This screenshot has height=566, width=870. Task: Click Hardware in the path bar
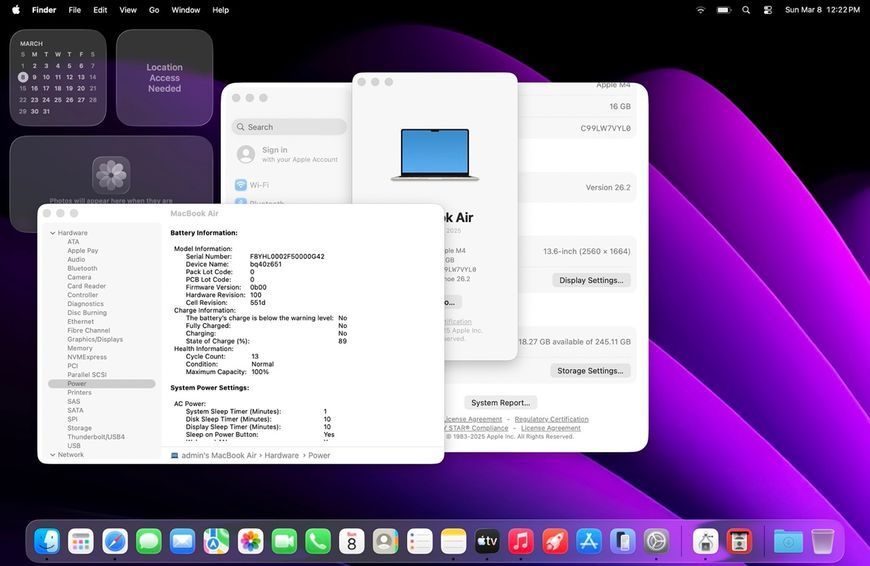click(281, 455)
